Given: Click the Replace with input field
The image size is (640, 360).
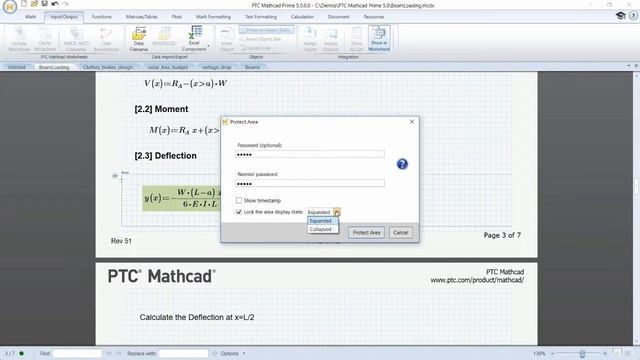Looking at the screenshot, I should click(183, 353).
